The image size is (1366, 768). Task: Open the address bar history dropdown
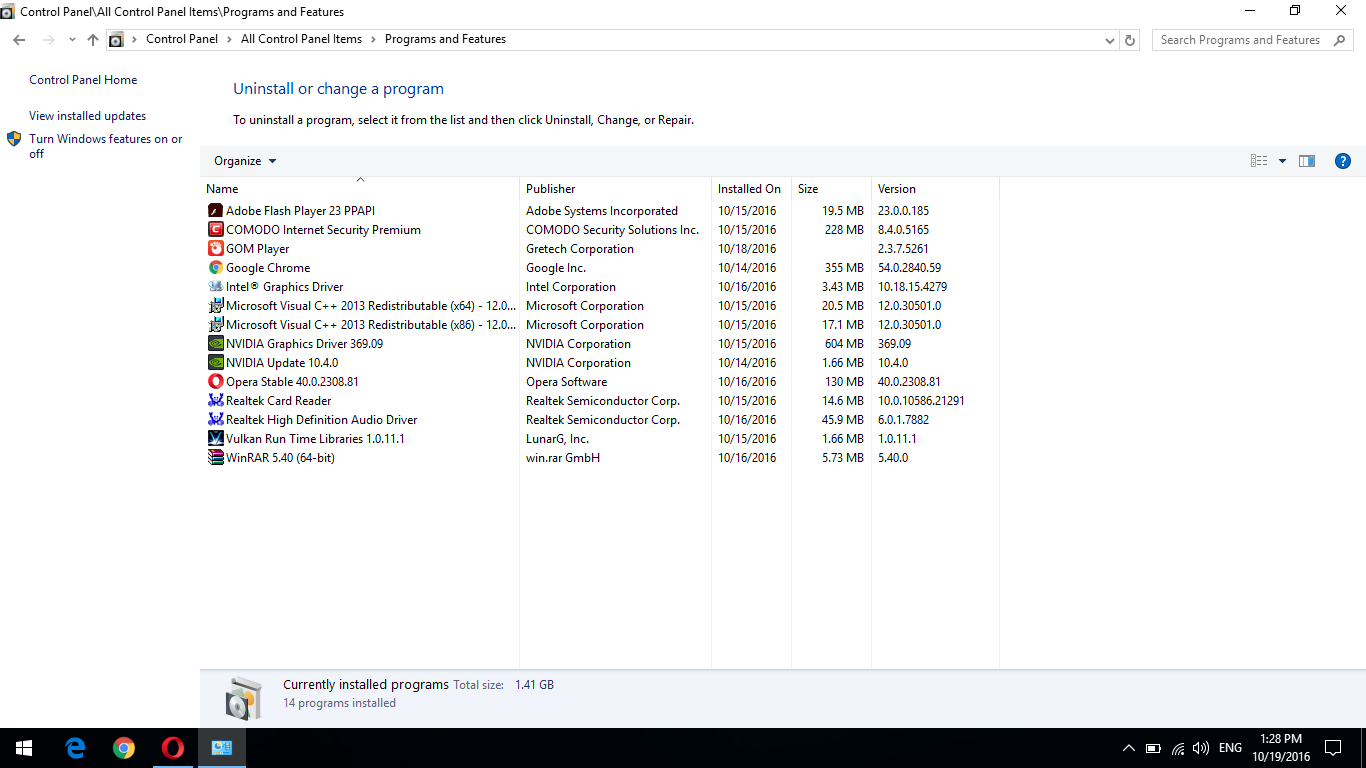[x=1110, y=40]
